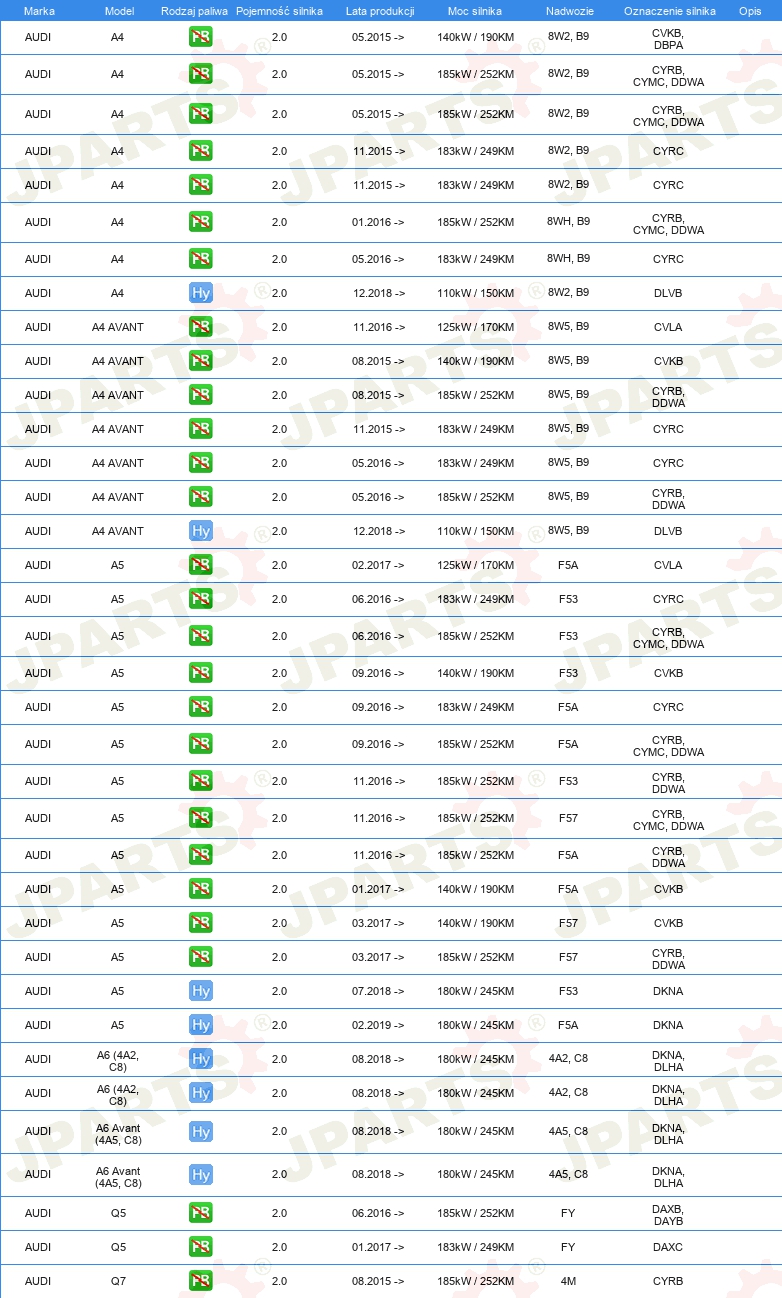Click the fuel icon in the A4 05.2016 8WH row
Viewport: 782px width, 1298px height.
[x=201, y=259]
